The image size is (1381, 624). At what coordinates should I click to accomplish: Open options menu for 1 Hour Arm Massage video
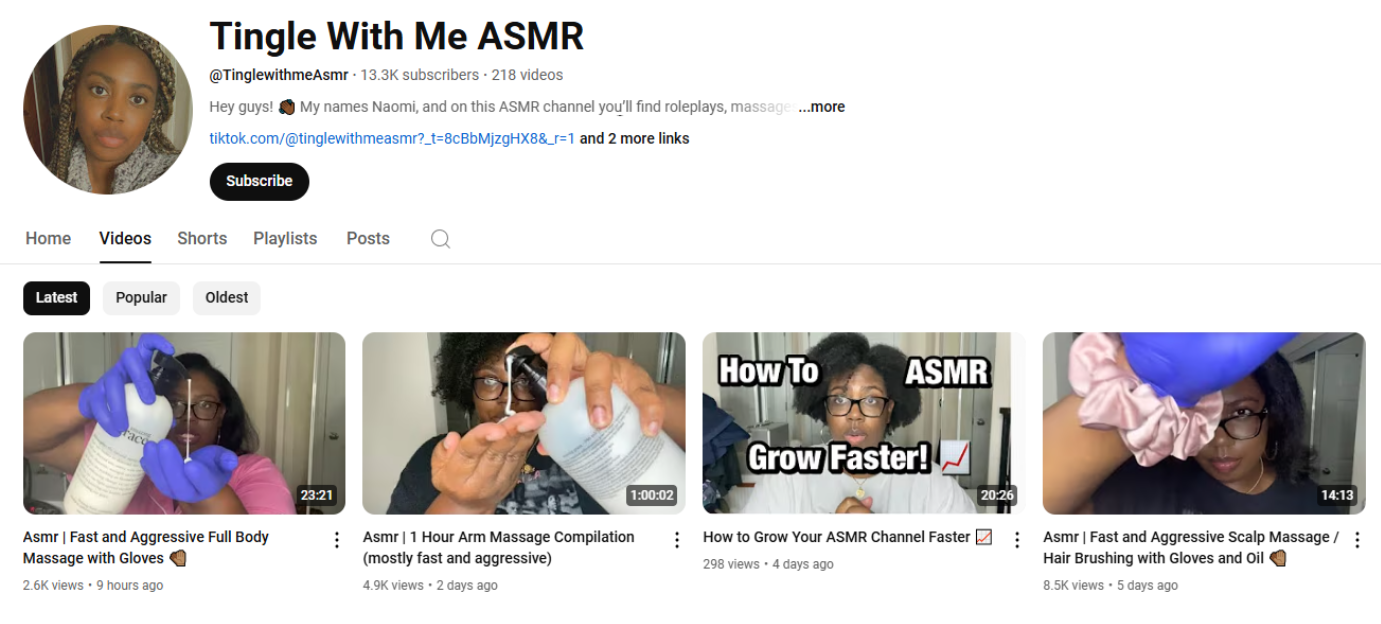pyautogui.click(x=677, y=540)
